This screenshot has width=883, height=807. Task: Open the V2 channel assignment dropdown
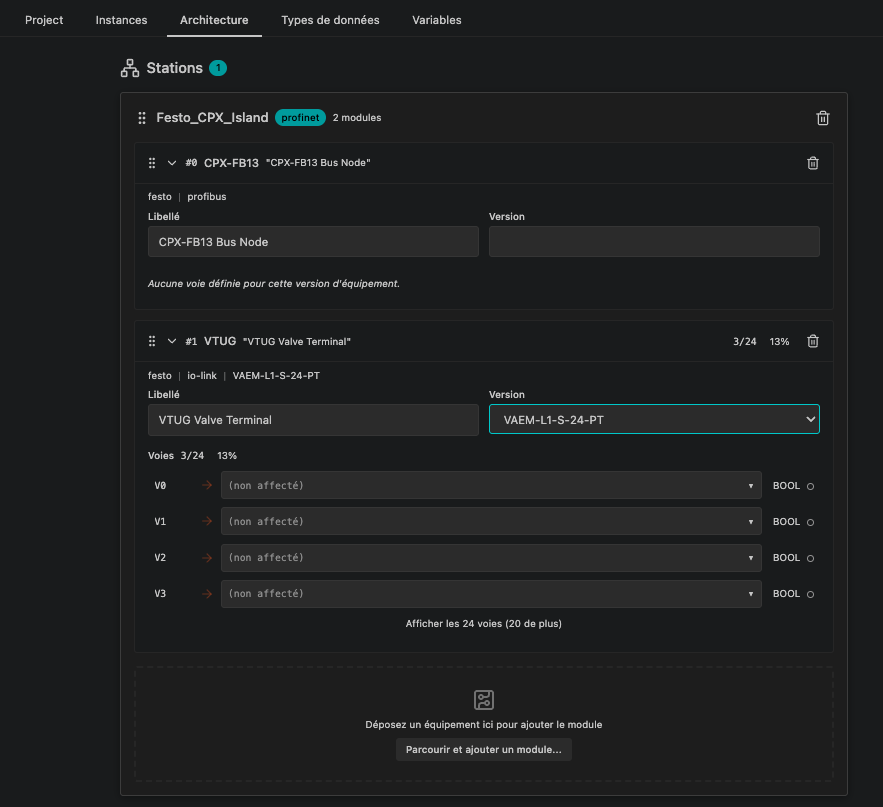coord(491,558)
